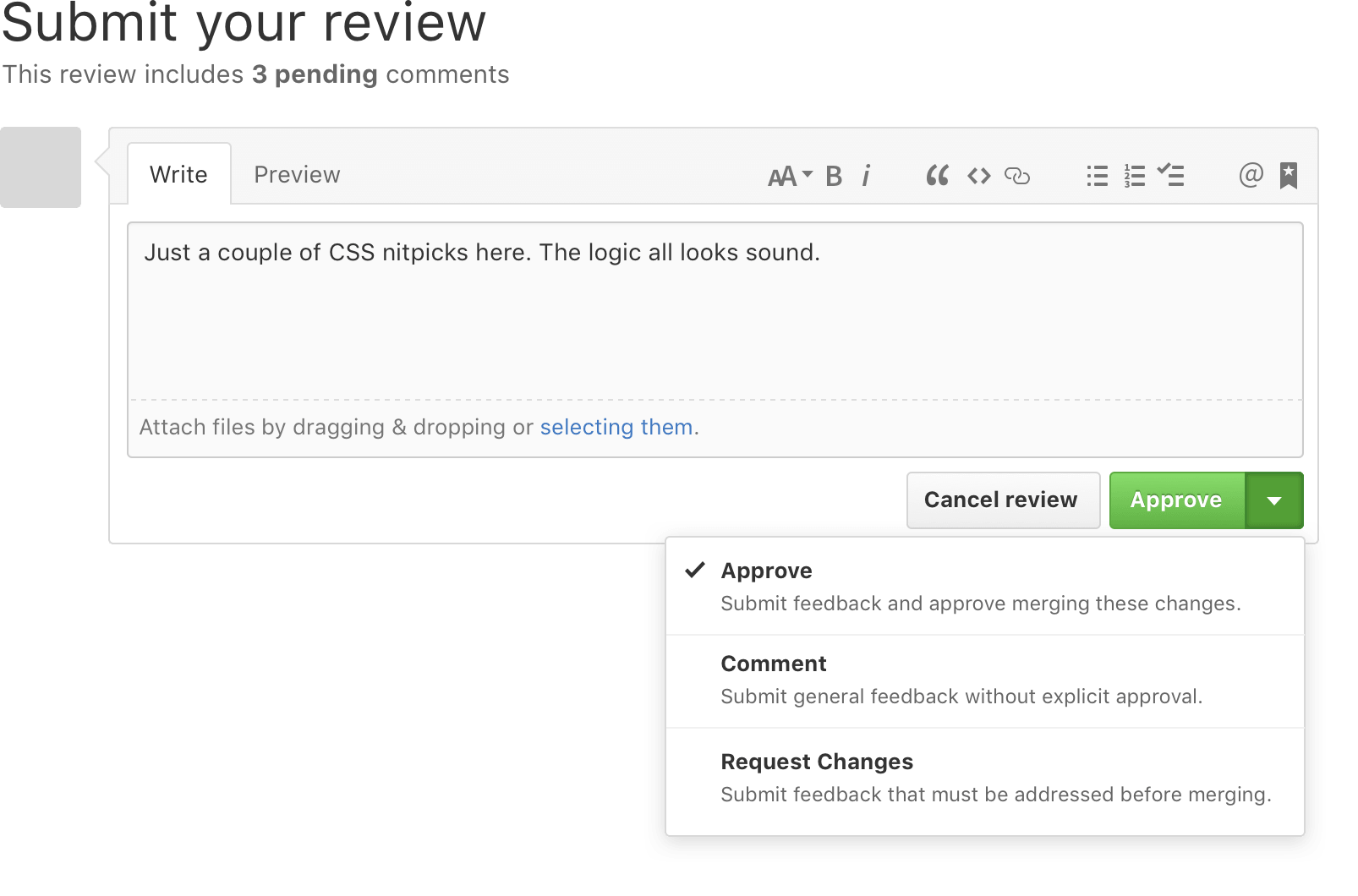The image size is (1358, 896).
Task: Insert a hyperlink
Action: pos(1017,176)
